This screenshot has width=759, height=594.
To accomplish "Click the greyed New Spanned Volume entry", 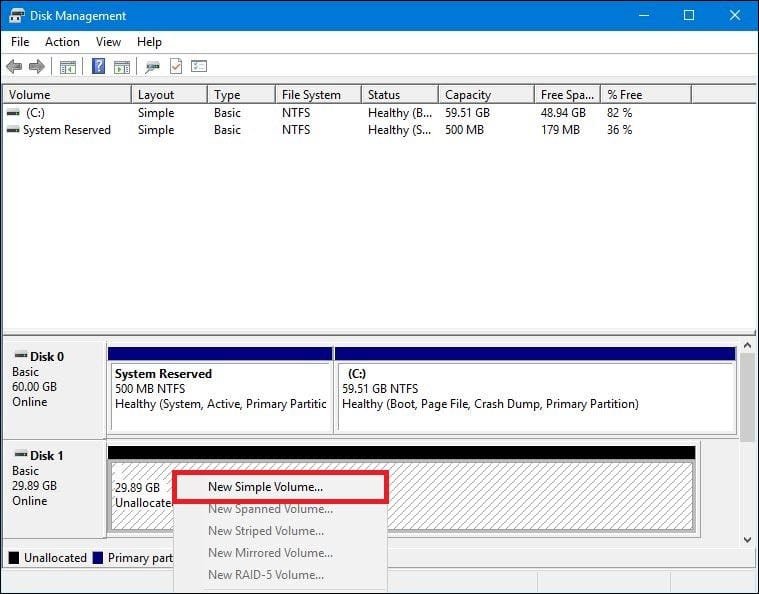I will pyautogui.click(x=280, y=509).
